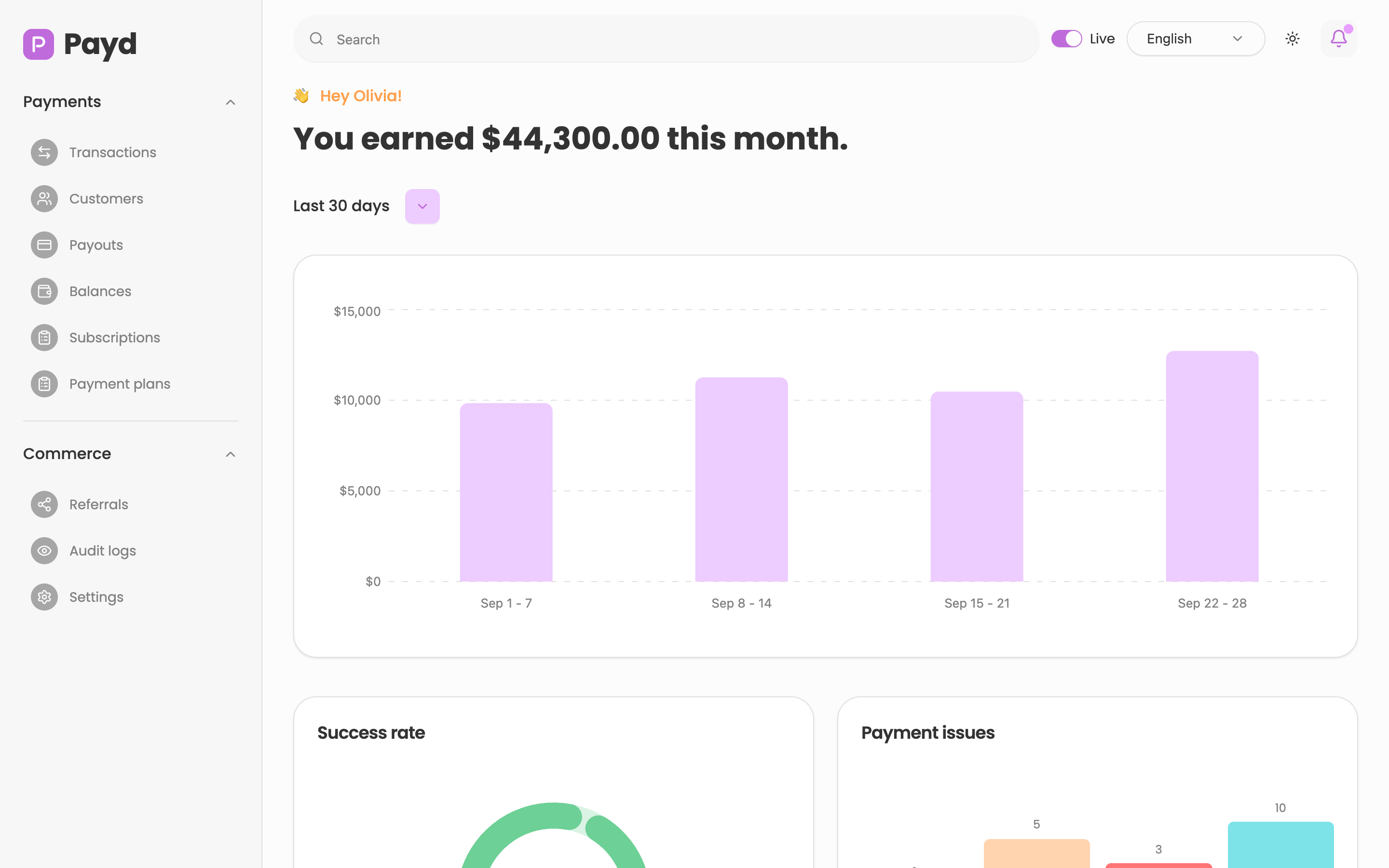Screen dimensions: 1389x868
Task: Click the Payouts card icon
Action: (44, 245)
